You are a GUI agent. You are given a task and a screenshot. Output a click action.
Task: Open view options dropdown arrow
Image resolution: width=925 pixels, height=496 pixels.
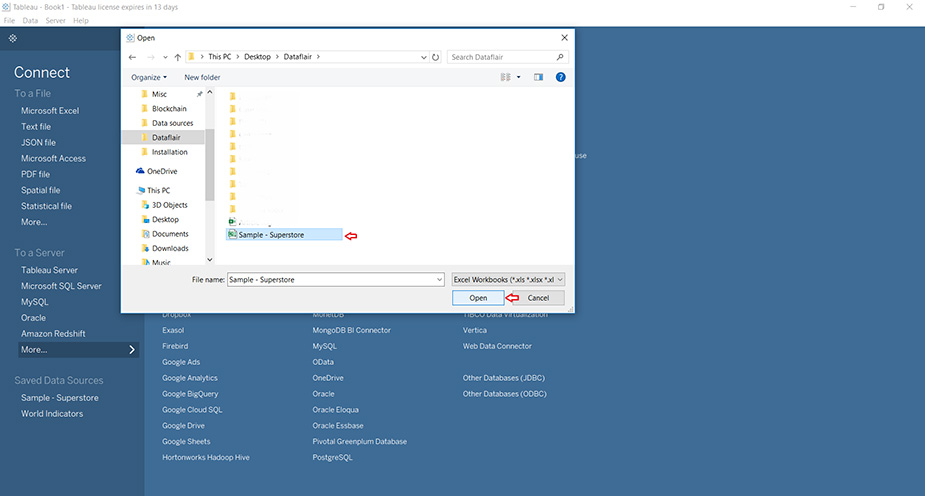pyautogui.click(x=519, y=77)
